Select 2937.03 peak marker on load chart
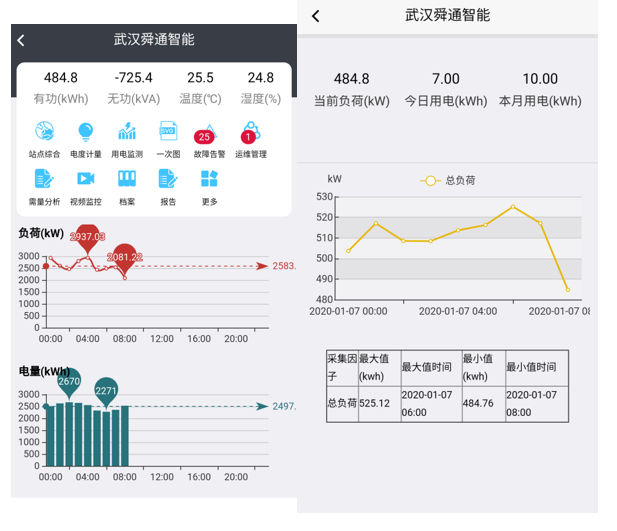The image size is (617, 531). pyautogui.click(x=87, y=237)
